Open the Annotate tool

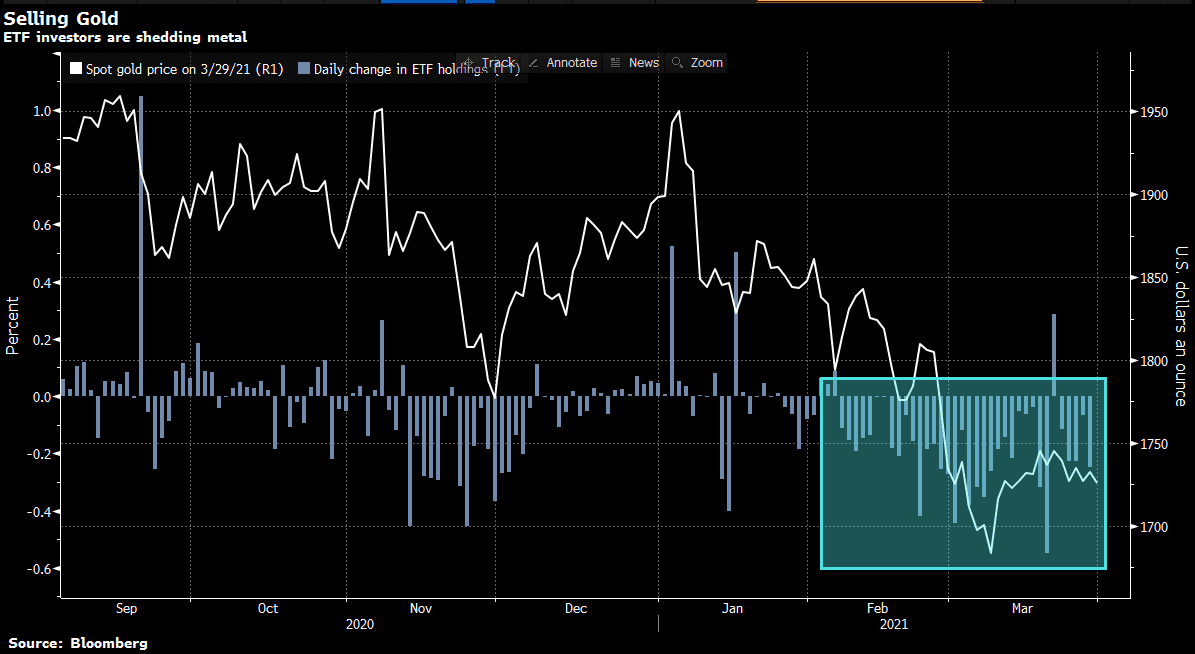tap(562, 63)
